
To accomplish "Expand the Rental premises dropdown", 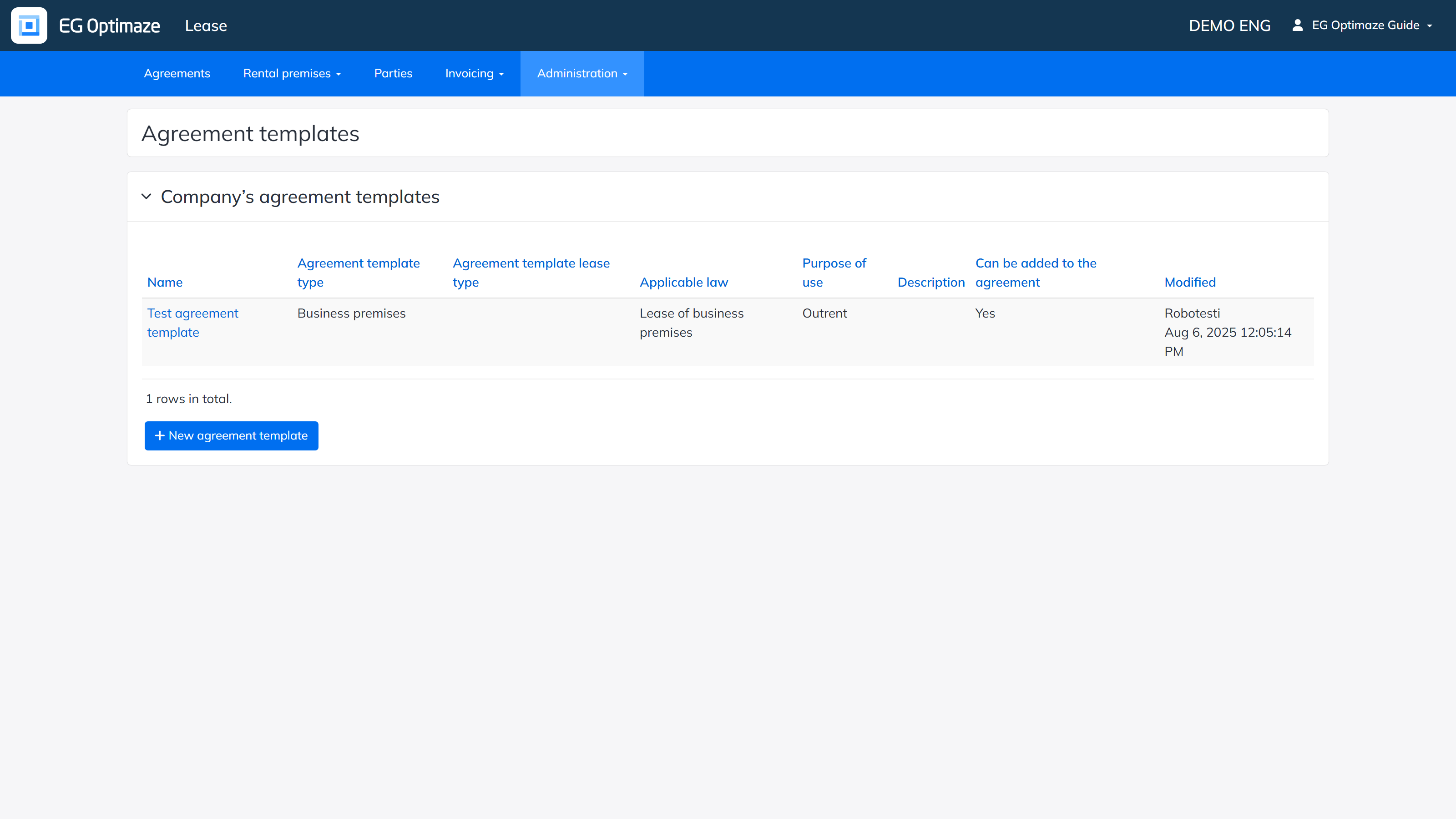I will 292,73.
